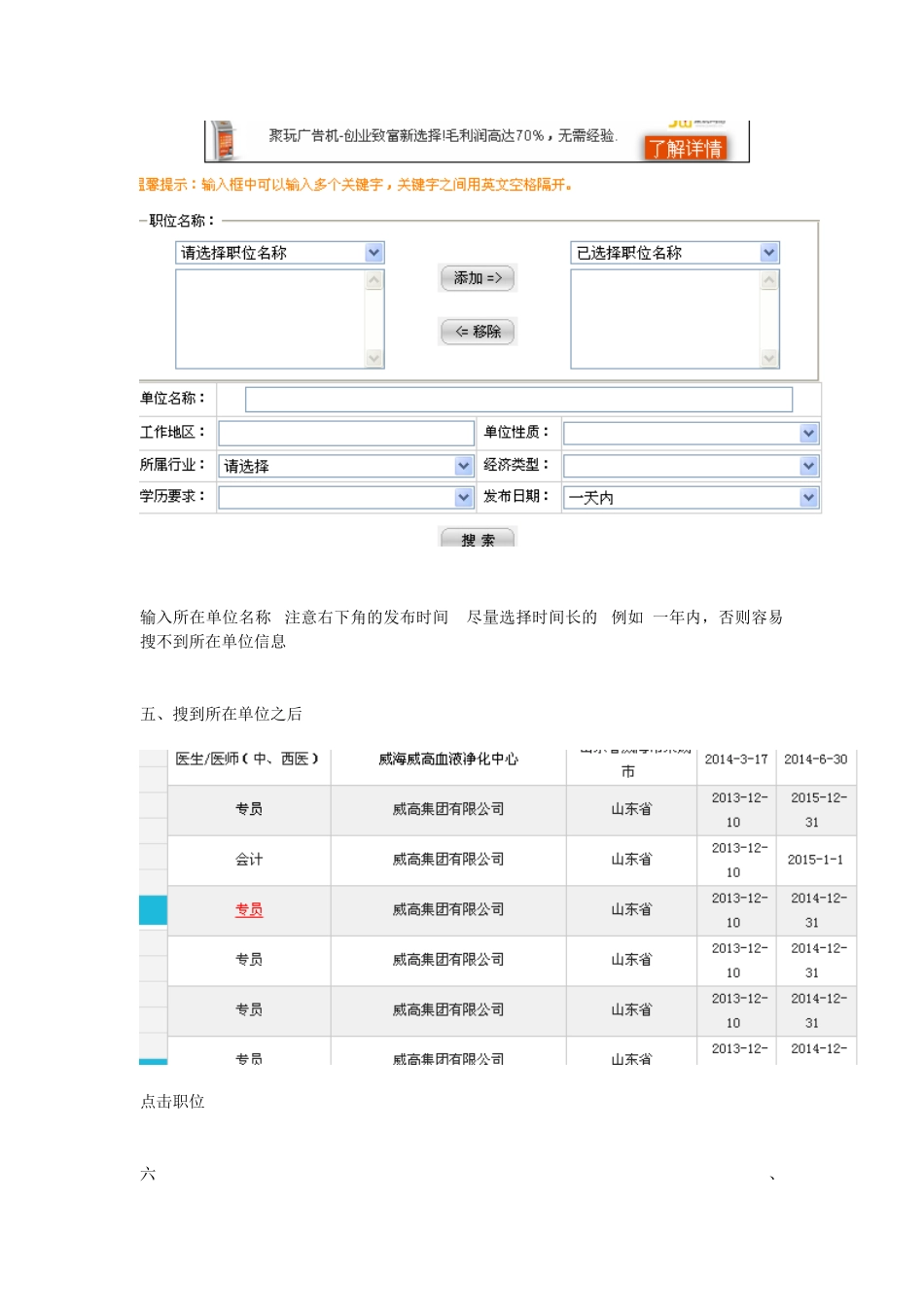Viewport: 924px width, 1307px height.
Task: Open the 单位性质 dropdown
Action: click(692, 434)
